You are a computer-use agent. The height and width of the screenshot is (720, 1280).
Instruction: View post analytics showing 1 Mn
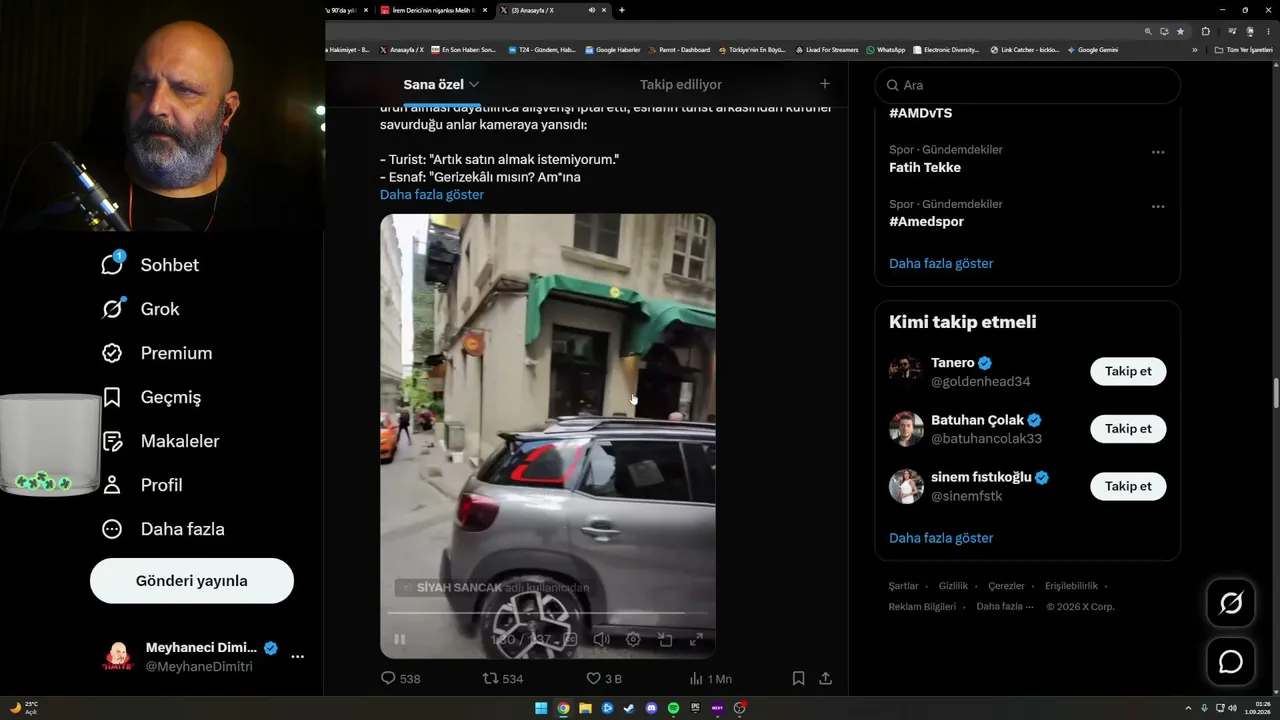pos(709,678)
